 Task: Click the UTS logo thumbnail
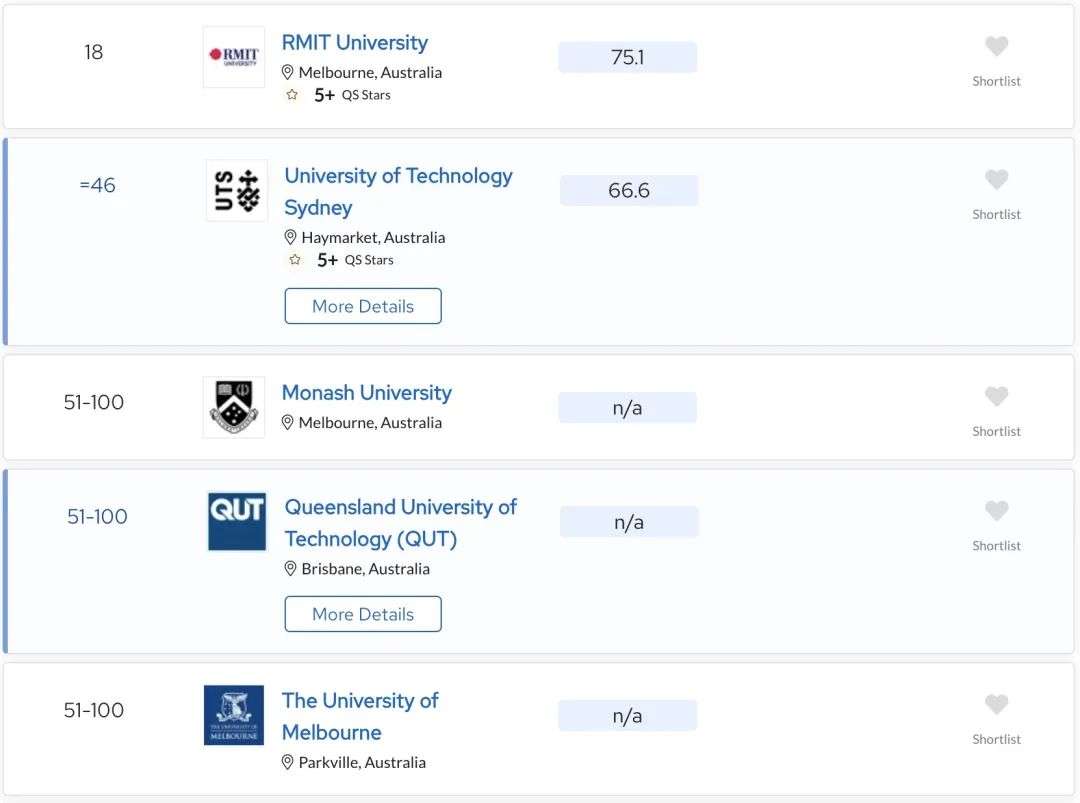(236, 191)
